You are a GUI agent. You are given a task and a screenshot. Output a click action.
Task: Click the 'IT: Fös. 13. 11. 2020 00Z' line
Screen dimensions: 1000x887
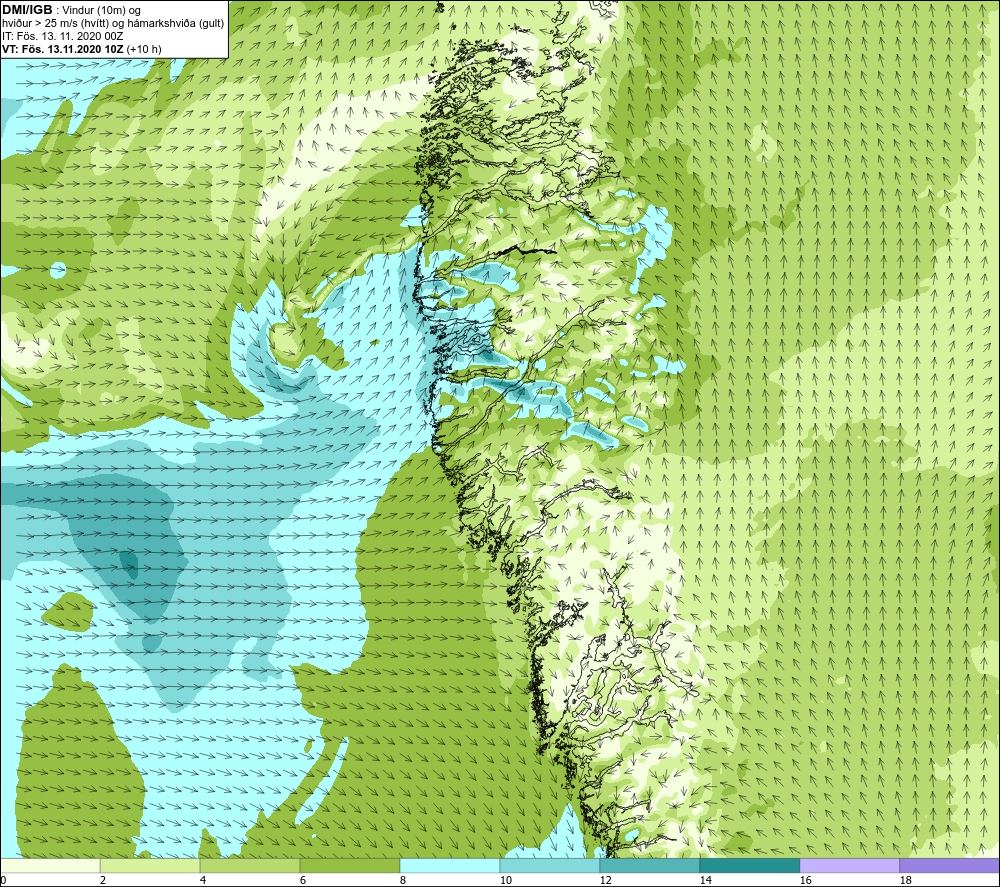[x=62, y=36]
